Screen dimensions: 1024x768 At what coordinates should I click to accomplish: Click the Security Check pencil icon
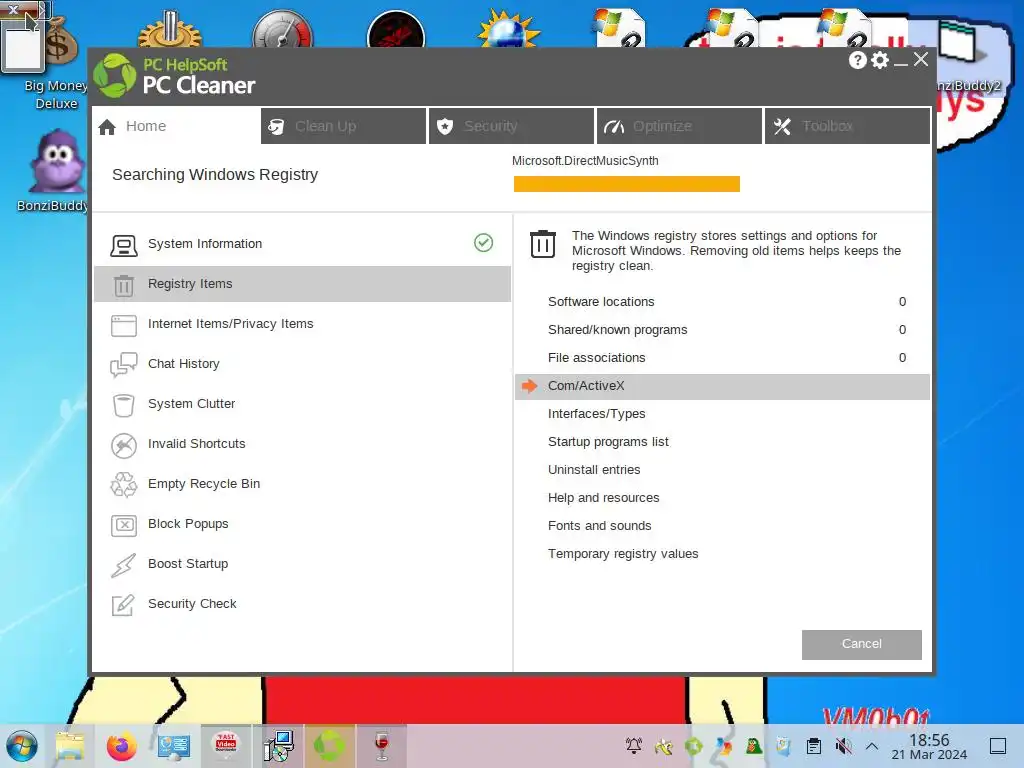123,605
